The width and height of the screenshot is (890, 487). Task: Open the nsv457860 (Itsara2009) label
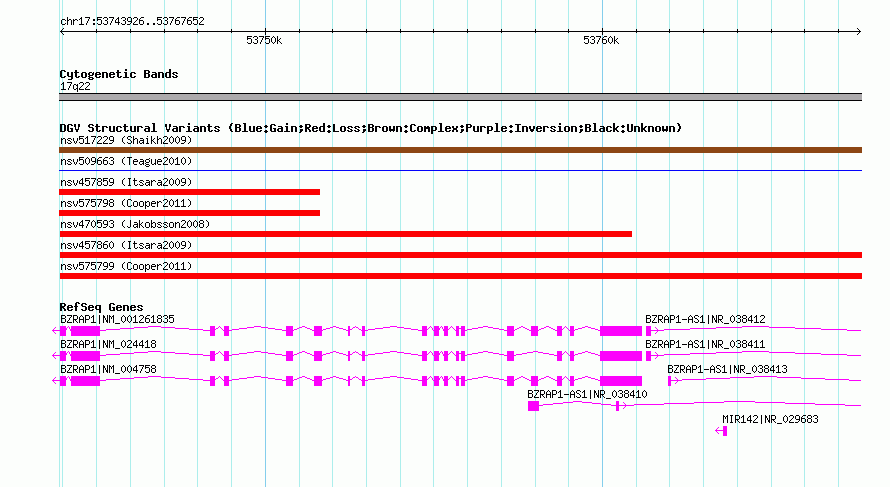pos(126,245)
